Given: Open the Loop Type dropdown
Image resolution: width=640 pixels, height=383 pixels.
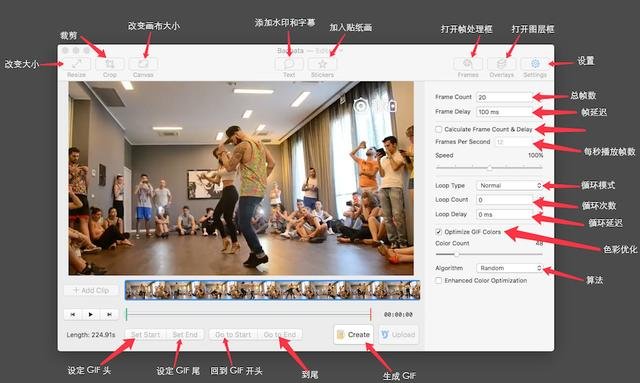Looking at the screenshot, I should pos(509,185).
